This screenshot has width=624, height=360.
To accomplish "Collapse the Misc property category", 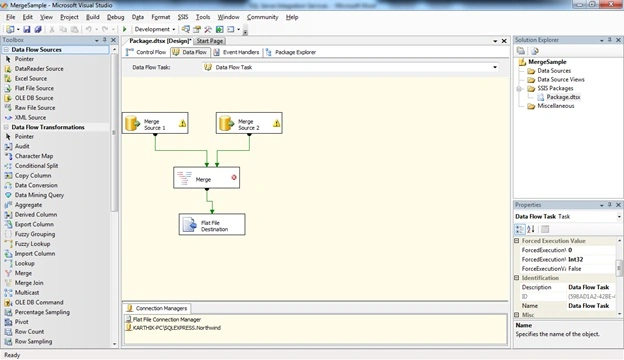I will click(517, 315).
